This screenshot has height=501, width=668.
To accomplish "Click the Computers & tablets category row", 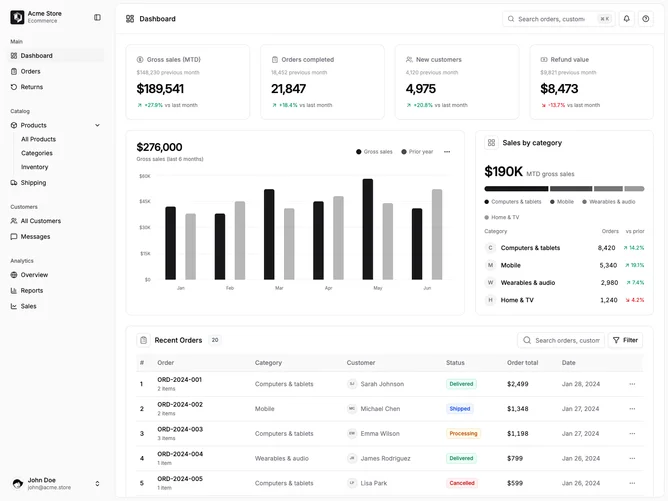I will click(x=564, y=248).
